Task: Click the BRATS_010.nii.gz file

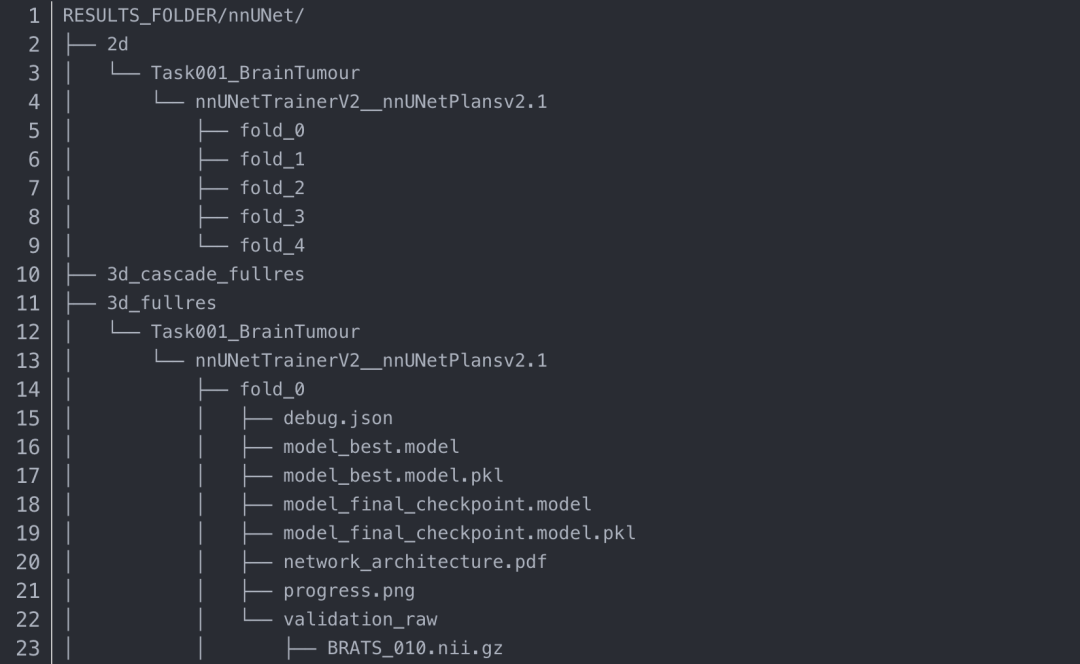Action: (x=415, y=648)
